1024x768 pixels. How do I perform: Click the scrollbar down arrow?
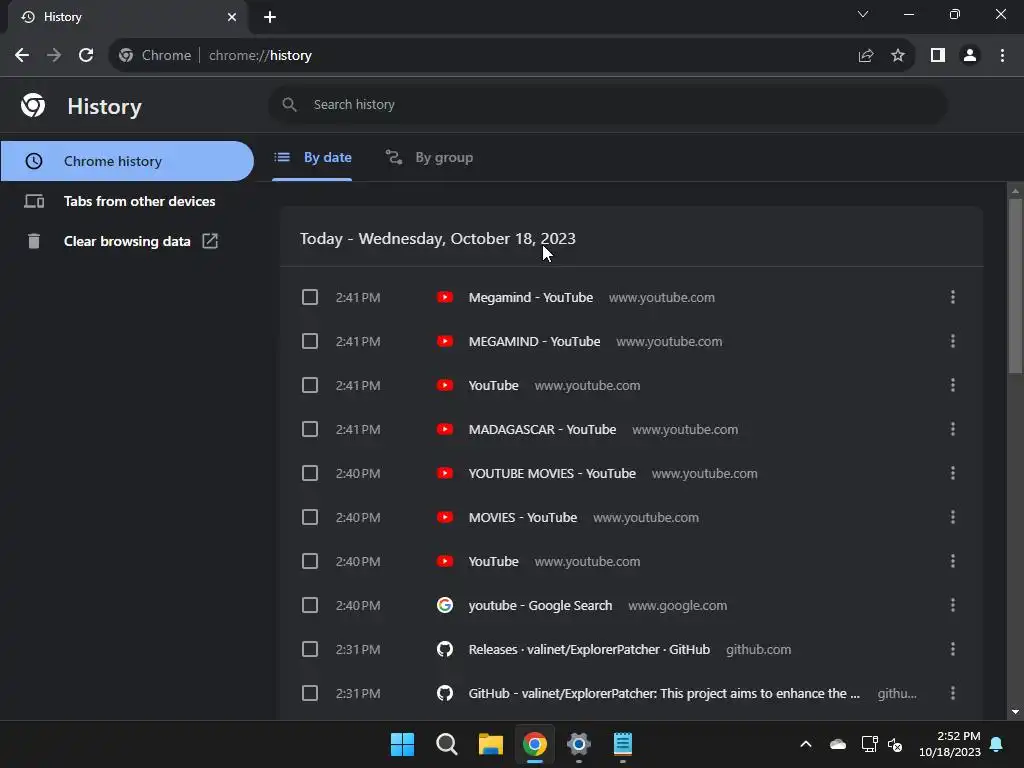pyautogui.click(x=1015, y=712)
